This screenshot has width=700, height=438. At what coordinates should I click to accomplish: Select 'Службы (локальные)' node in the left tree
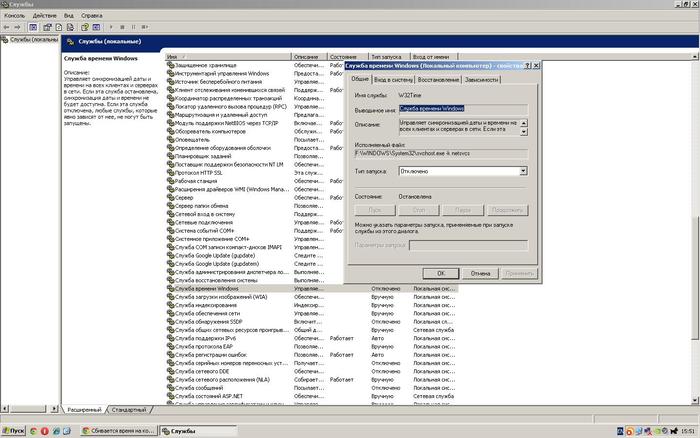point(33,40)
